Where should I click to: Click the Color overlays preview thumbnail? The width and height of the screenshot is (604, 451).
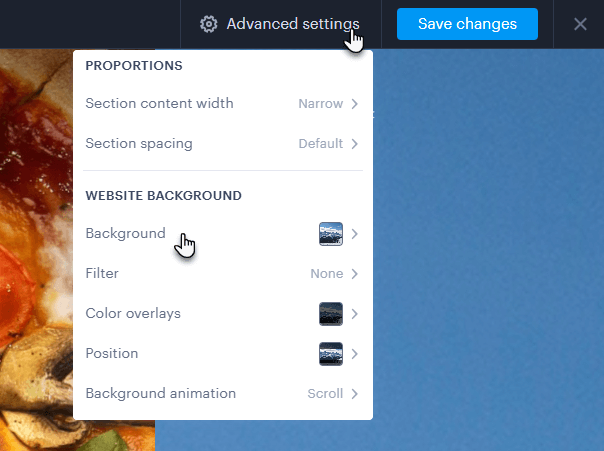[x=331, y=314]
